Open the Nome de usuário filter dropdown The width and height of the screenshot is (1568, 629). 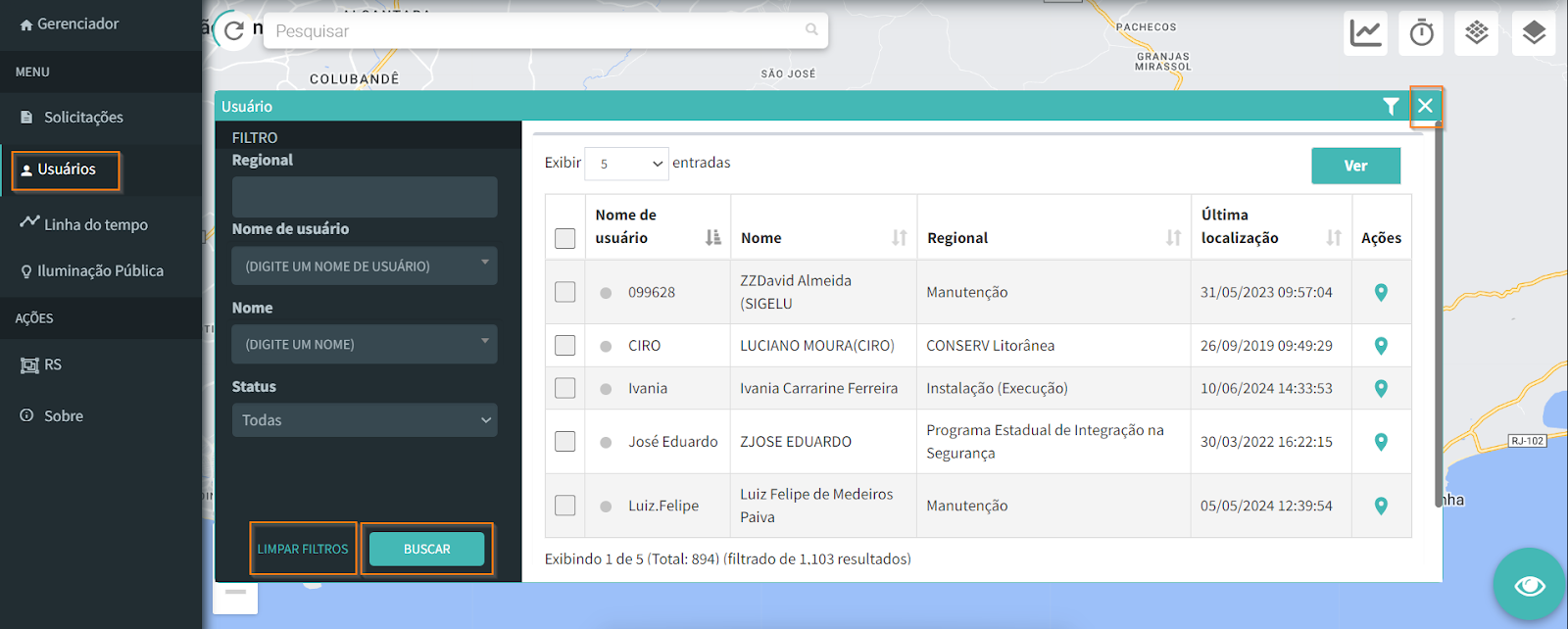click(x=365, y=266)
